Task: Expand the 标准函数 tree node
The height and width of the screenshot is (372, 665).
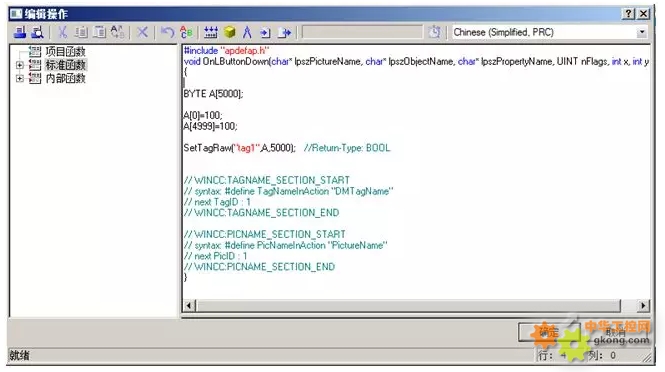Action: 20,65
